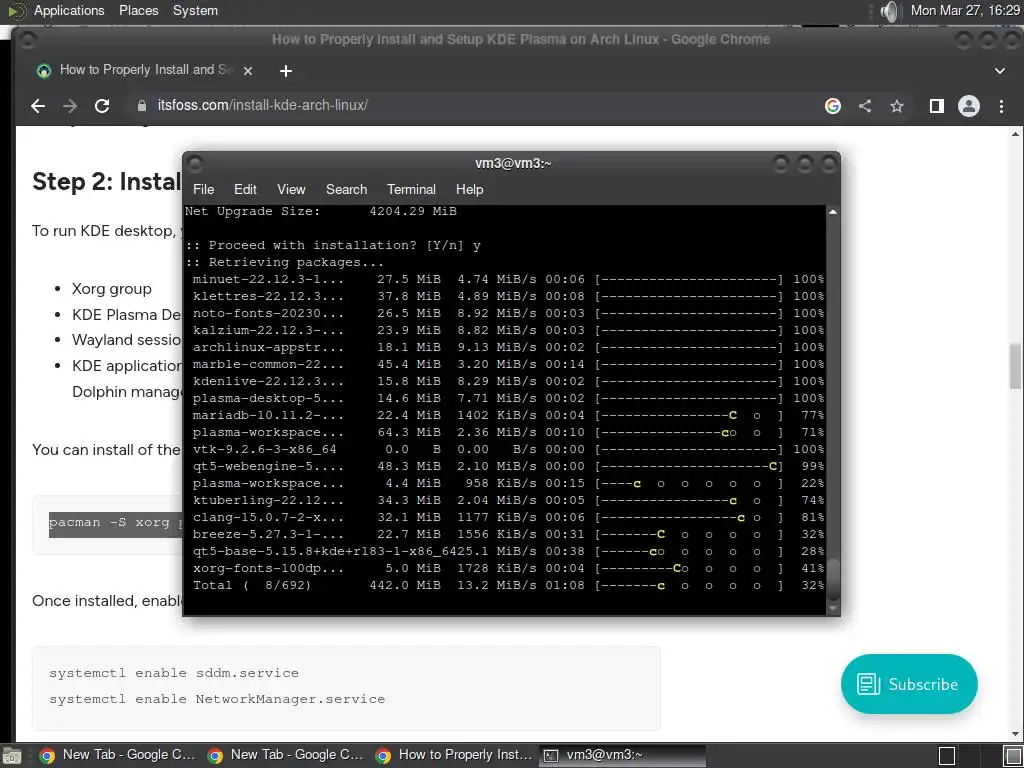The width and height of the screenshot is (1024, 768).
Task: Open the System menu in top panel
Action: (195, 10)
